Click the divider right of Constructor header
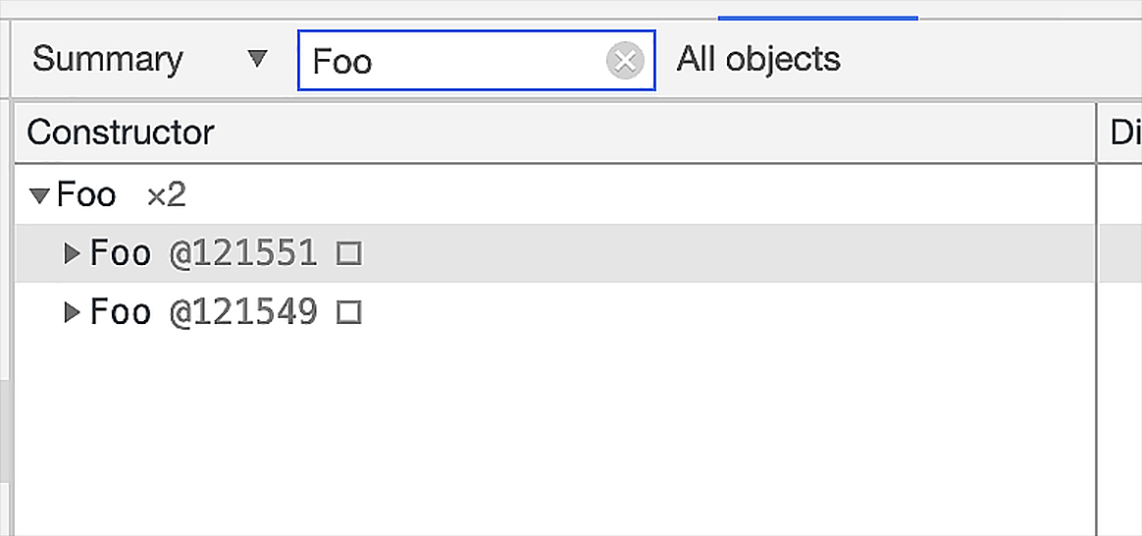Image resolution: width=1142 pixels, height=536 pixels. pyautogui.click(x=1097, y=132)
